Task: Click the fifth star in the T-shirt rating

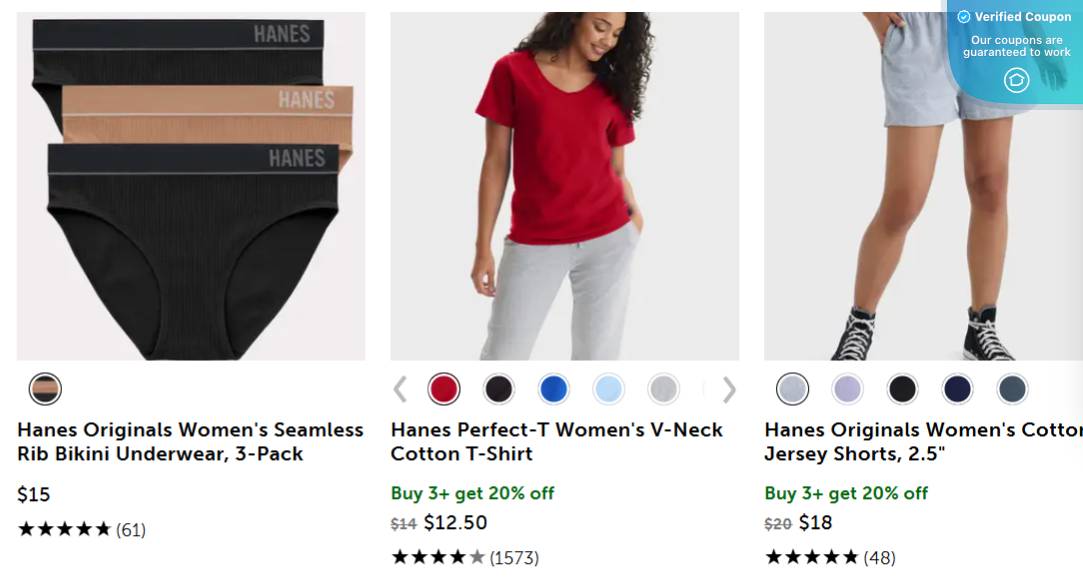Action: tap(472, 557)
